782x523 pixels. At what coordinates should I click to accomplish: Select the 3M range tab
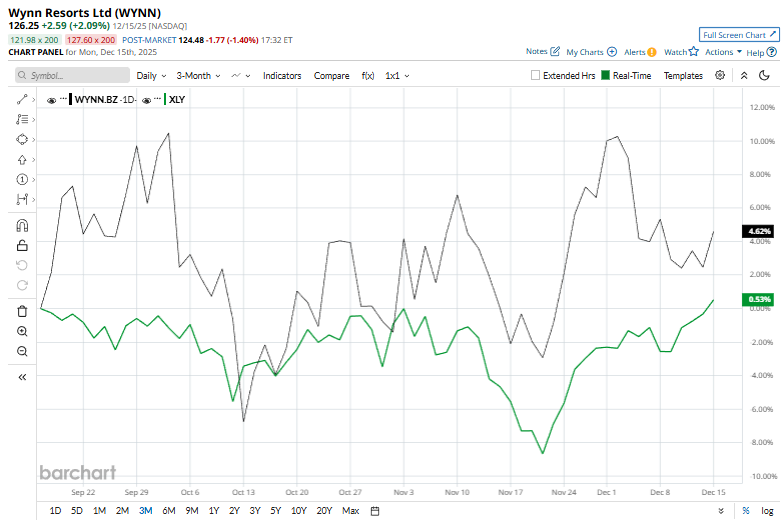coord(145,511)
